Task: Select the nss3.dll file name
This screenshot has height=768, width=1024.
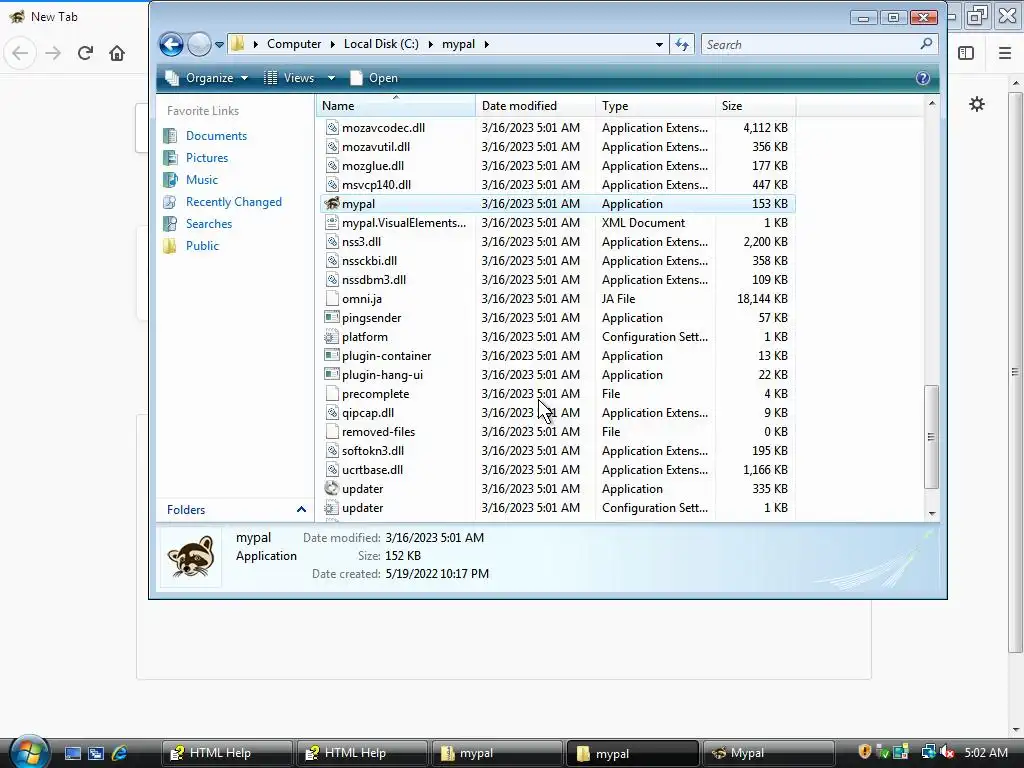Action: click(361, 242)
